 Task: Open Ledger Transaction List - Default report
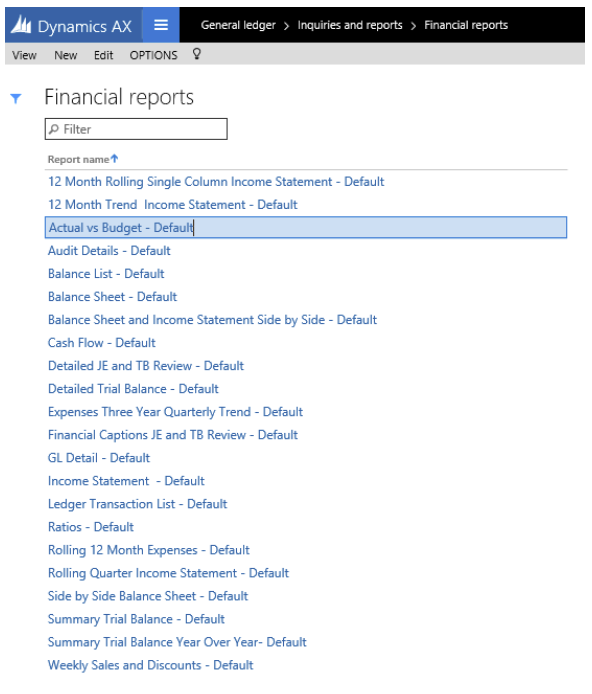[x=137, y=504]
